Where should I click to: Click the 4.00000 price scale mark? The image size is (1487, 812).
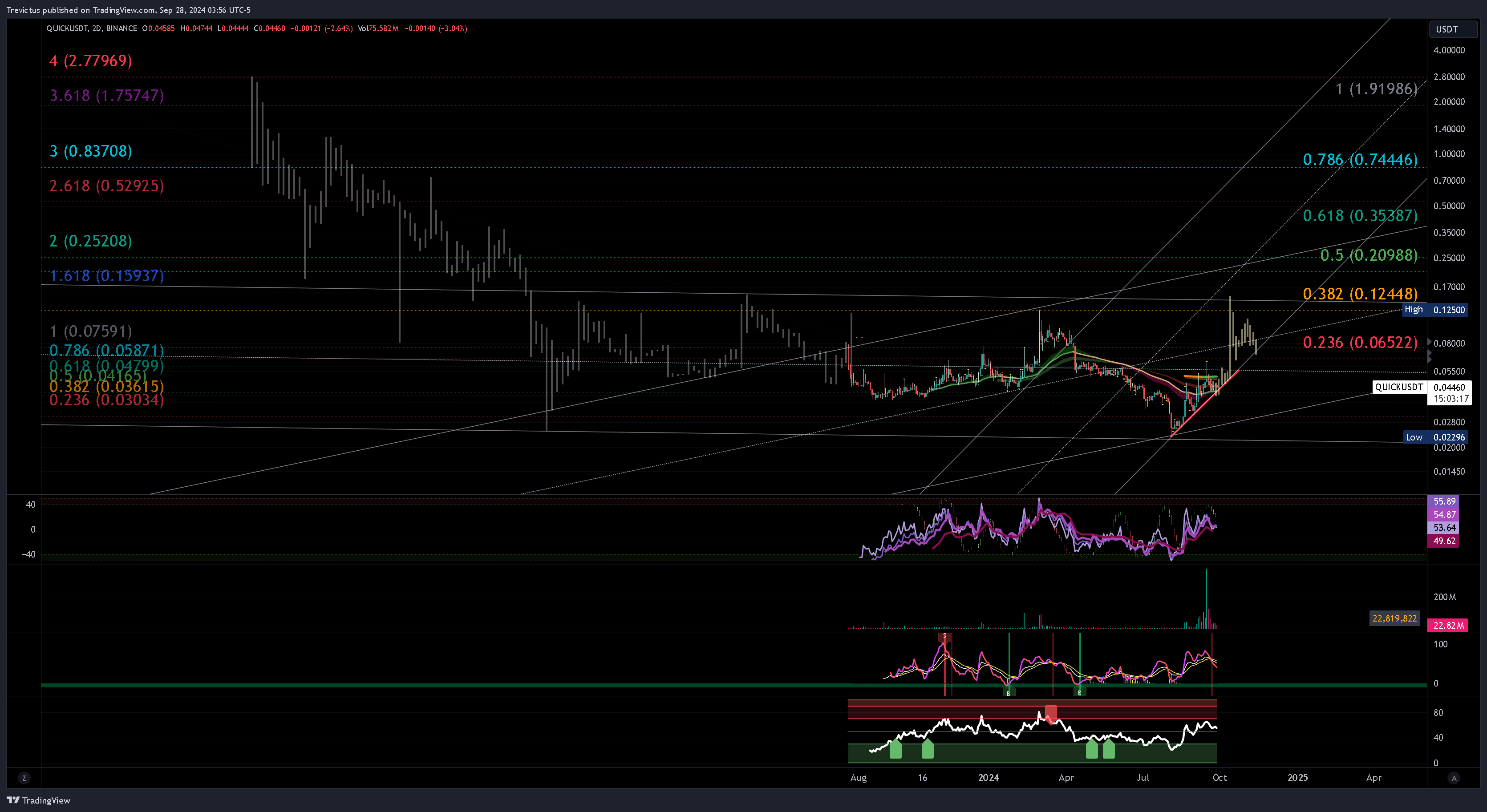[x=1449, y=50]
